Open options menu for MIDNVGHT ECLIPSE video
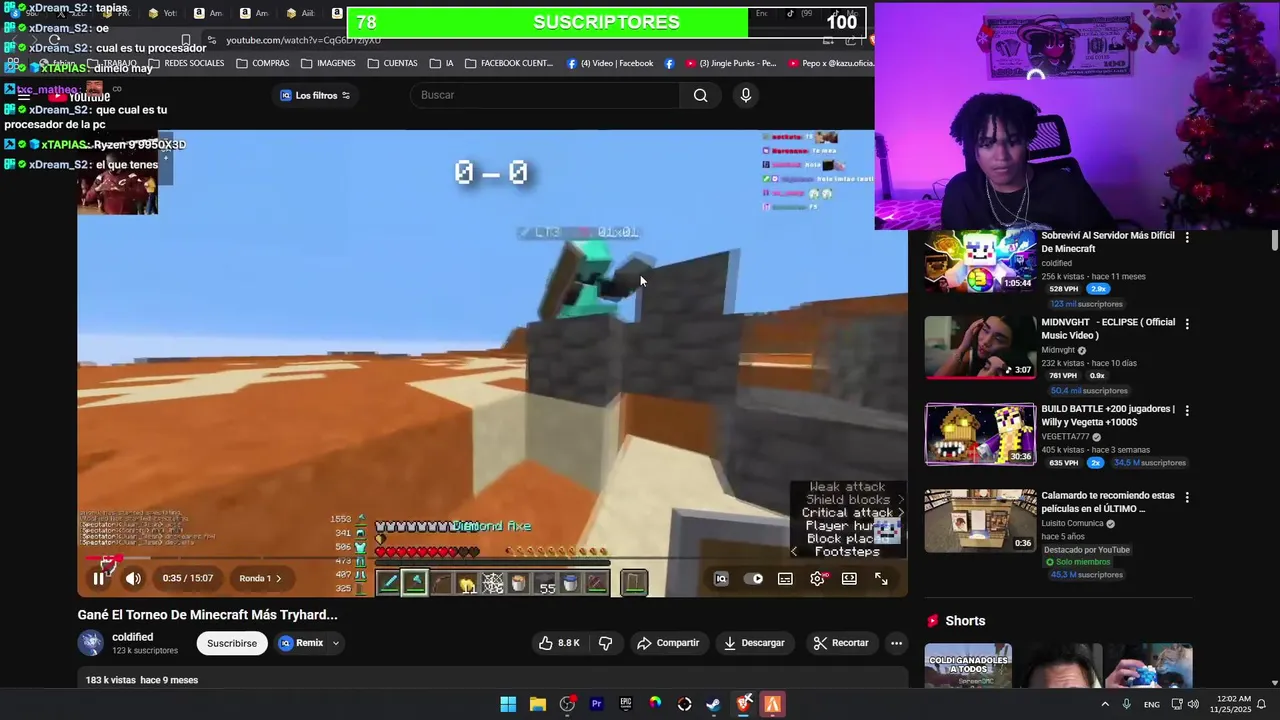The image size is (1280, 720). click(1187, 324)
